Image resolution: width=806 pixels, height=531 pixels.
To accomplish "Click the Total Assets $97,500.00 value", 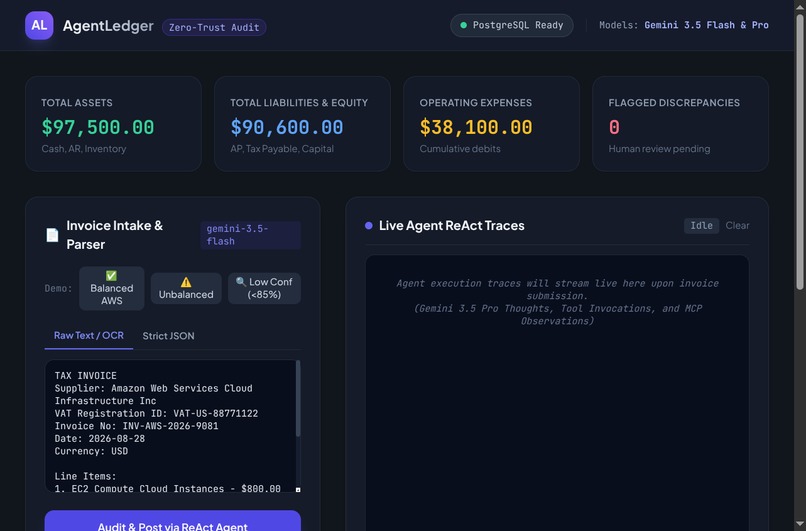I will (x=98, y=127).
